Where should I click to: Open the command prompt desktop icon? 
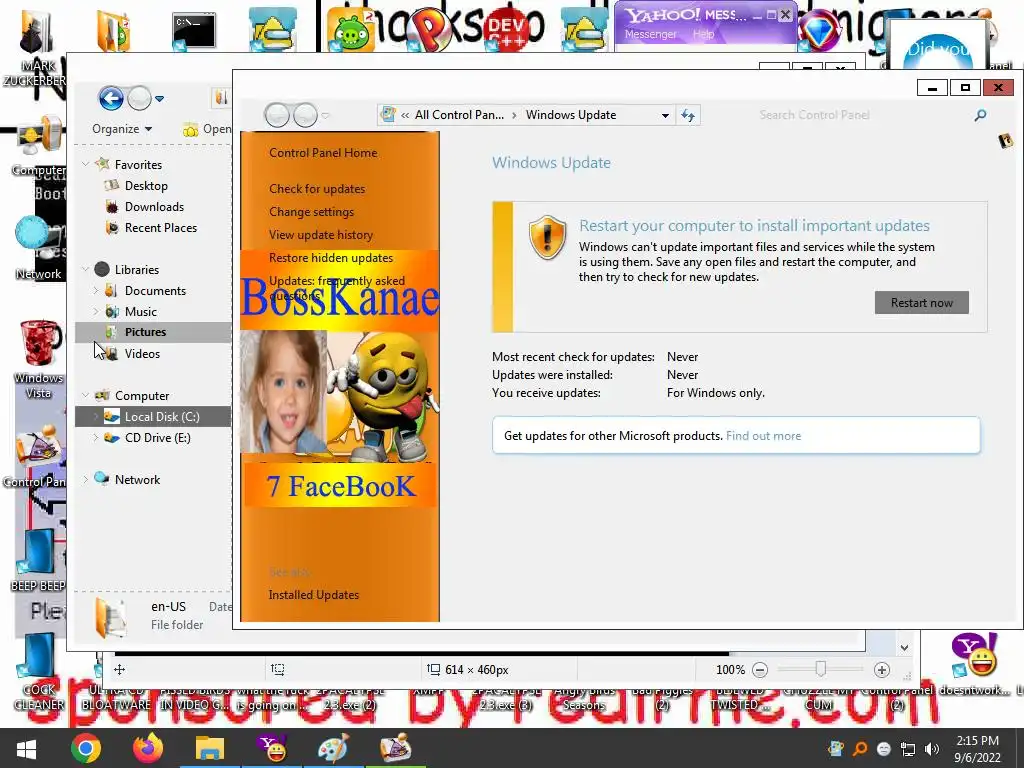click(193, 31)
